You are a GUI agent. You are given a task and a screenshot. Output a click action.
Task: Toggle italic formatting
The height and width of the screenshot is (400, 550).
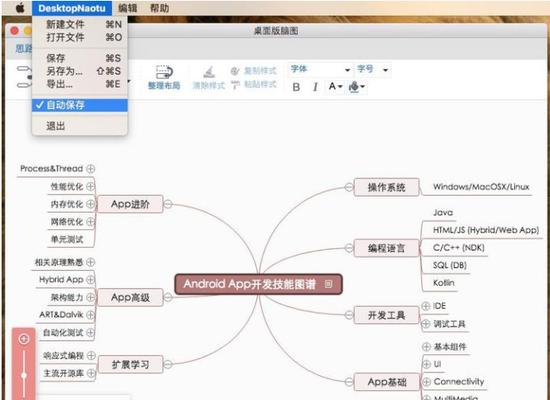tap(315, 87)
